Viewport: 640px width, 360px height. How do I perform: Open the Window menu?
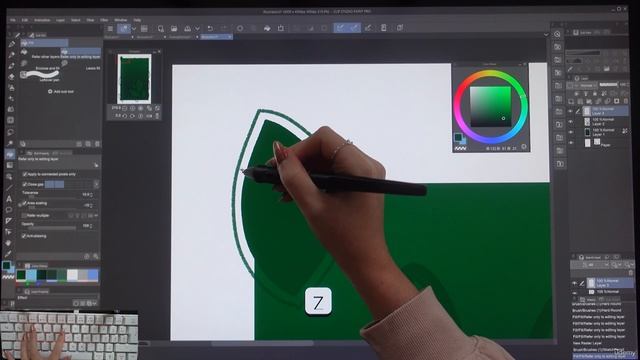pos(120,20)
